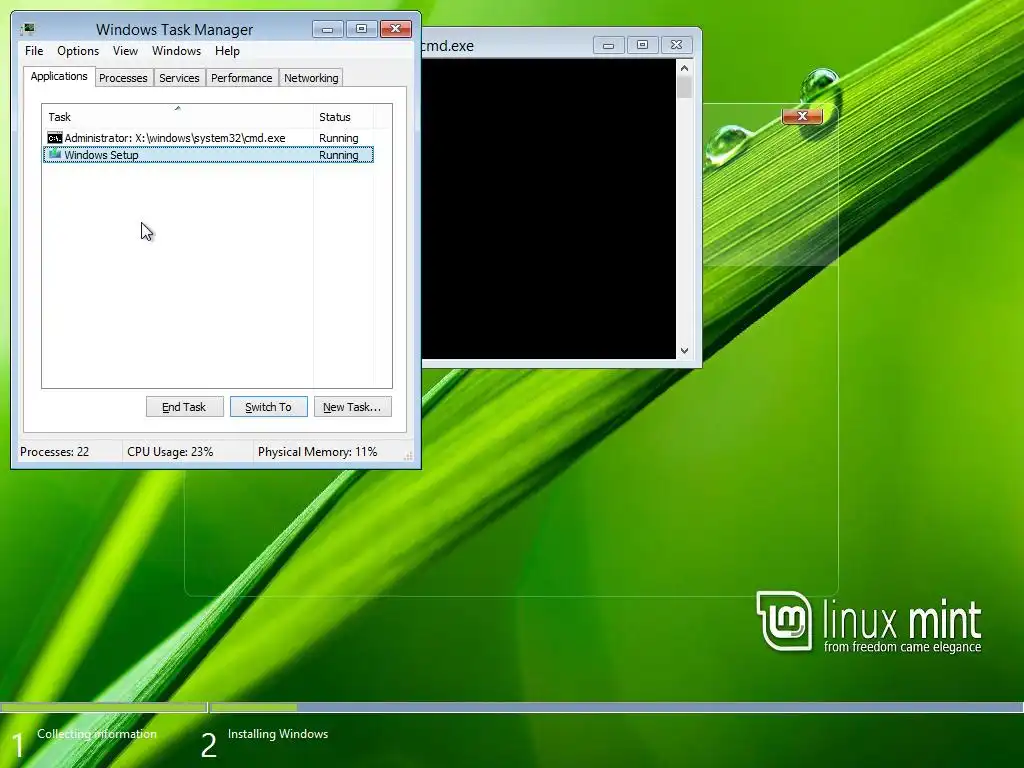This screenshot has width=1024, height=768.
Task: Open the View menu
Action: pyautogui.click(x=125, y=51)
